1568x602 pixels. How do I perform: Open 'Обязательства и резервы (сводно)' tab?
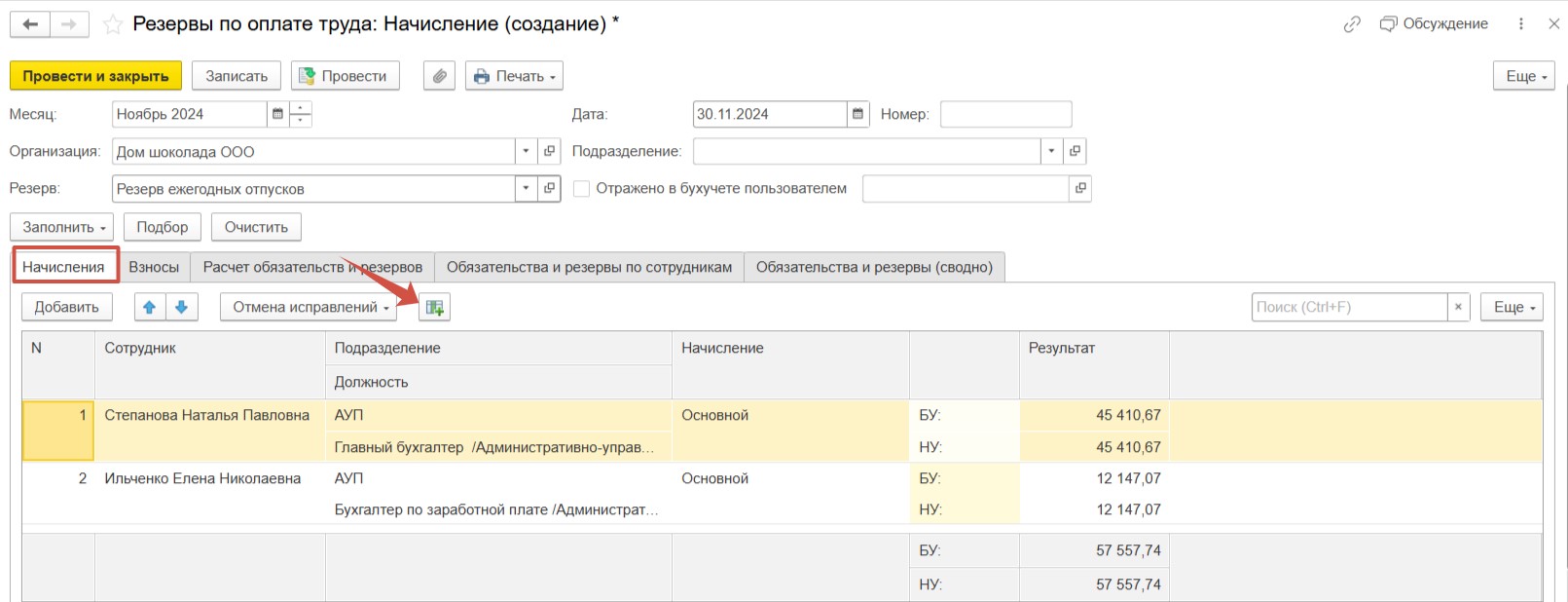pos(873,267)
